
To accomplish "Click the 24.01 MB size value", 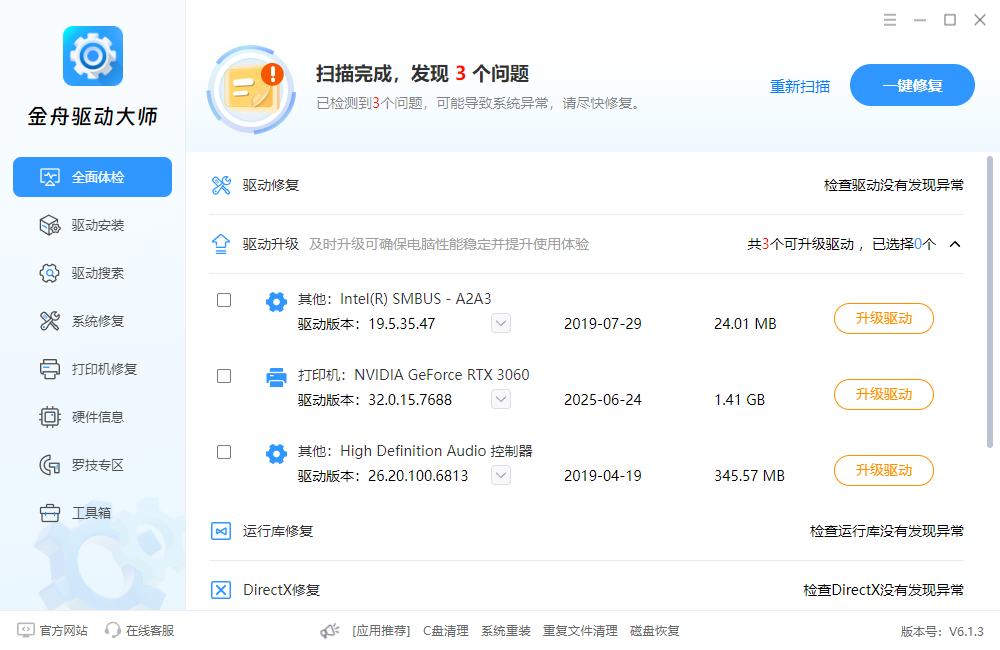I will 745,324.
